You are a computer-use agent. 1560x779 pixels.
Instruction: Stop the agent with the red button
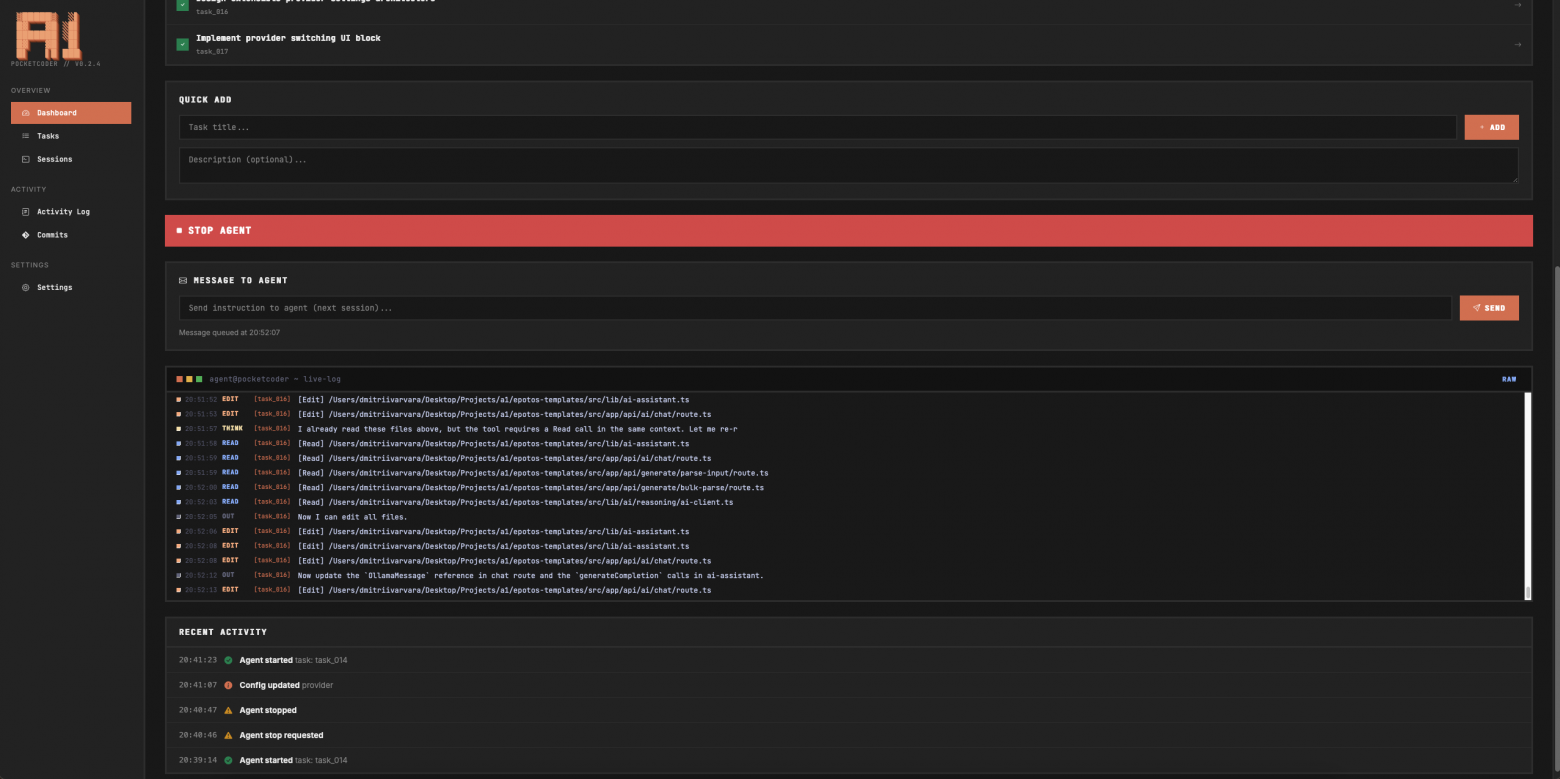pyautogui.click(x=848, y=230)
